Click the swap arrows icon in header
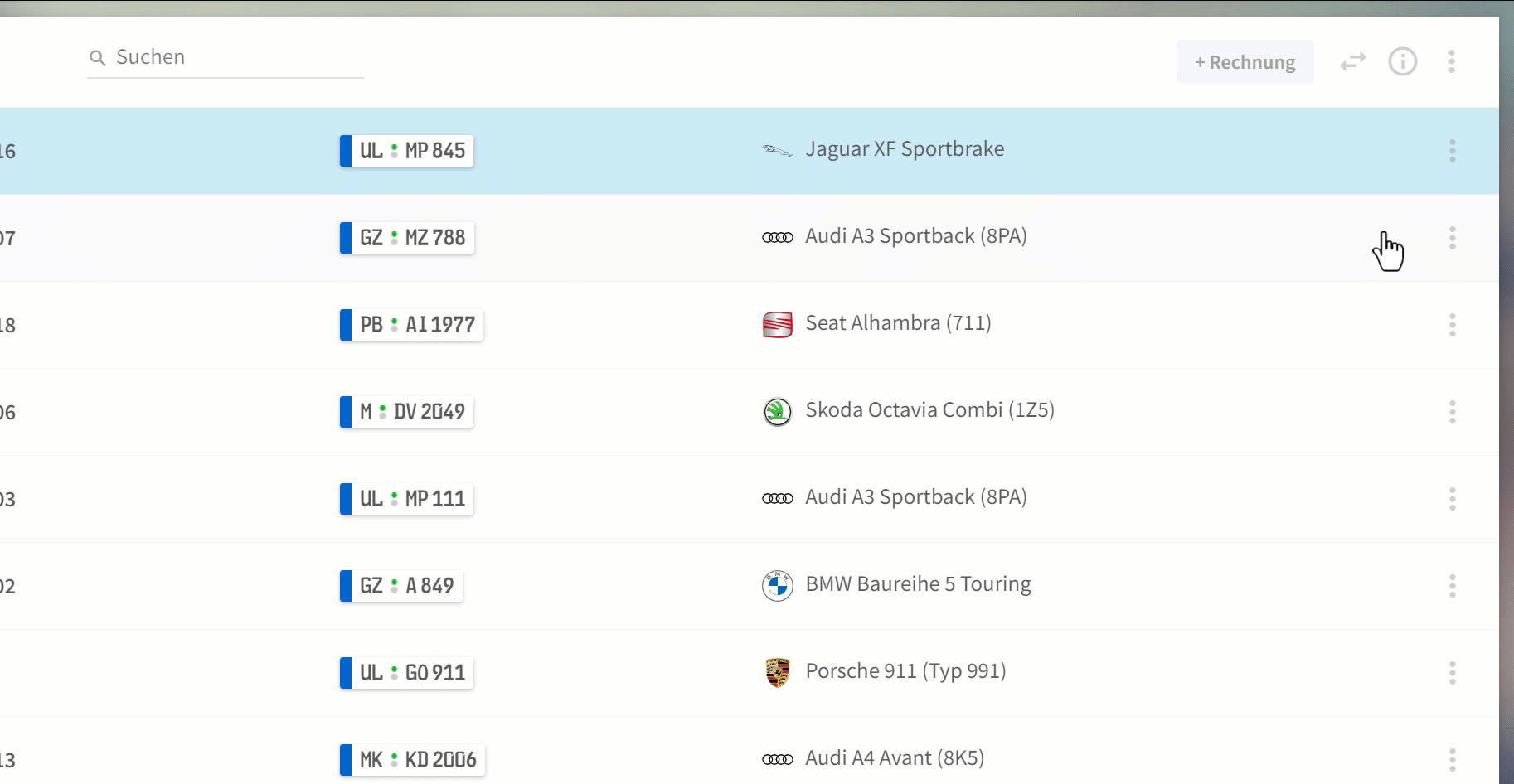The height and width of the screenshot is (784, 1514). [1353, 62]
